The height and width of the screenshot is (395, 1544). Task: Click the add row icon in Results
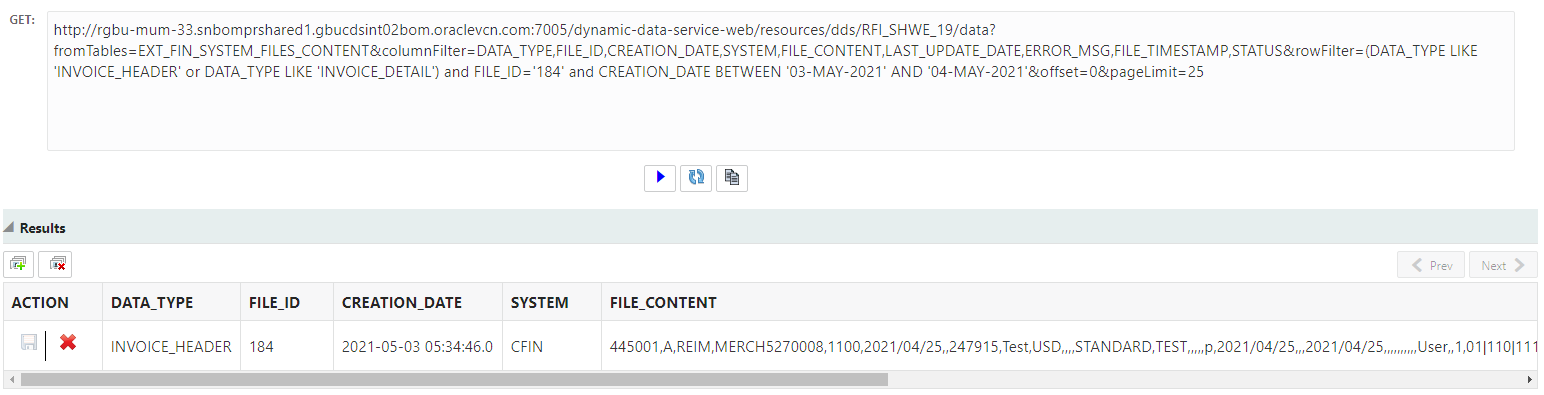(19, 265)
